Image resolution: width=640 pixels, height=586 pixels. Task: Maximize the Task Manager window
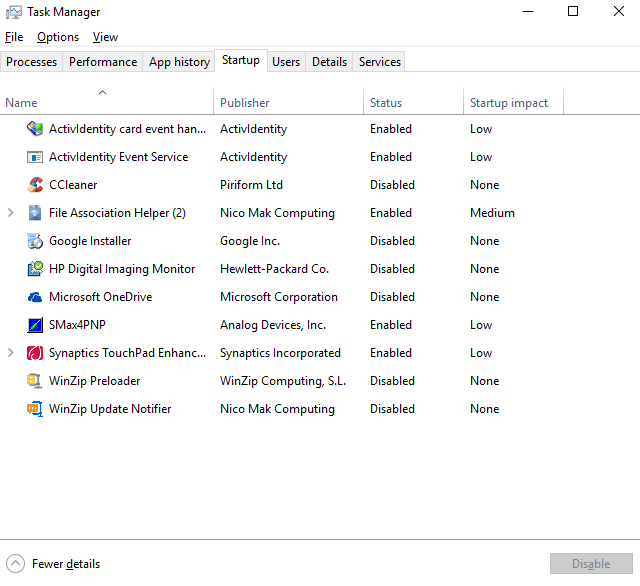[573, 11]
